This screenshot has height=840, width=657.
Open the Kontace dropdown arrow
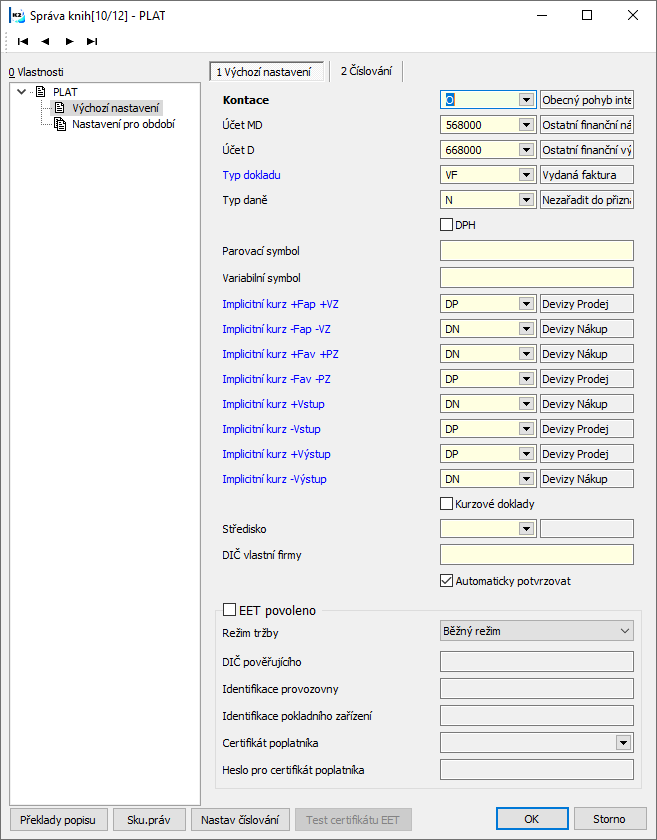pyautogui.click(x=526, y=100)
